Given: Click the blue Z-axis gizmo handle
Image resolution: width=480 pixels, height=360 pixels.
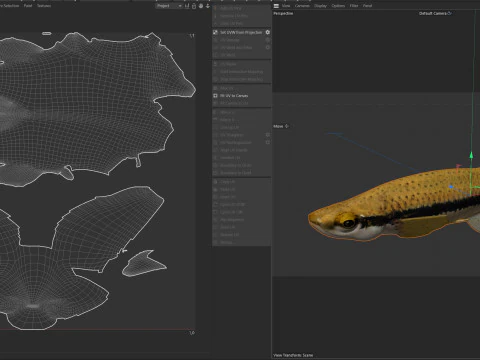Looking at the screenshot, I should (451, 187).
